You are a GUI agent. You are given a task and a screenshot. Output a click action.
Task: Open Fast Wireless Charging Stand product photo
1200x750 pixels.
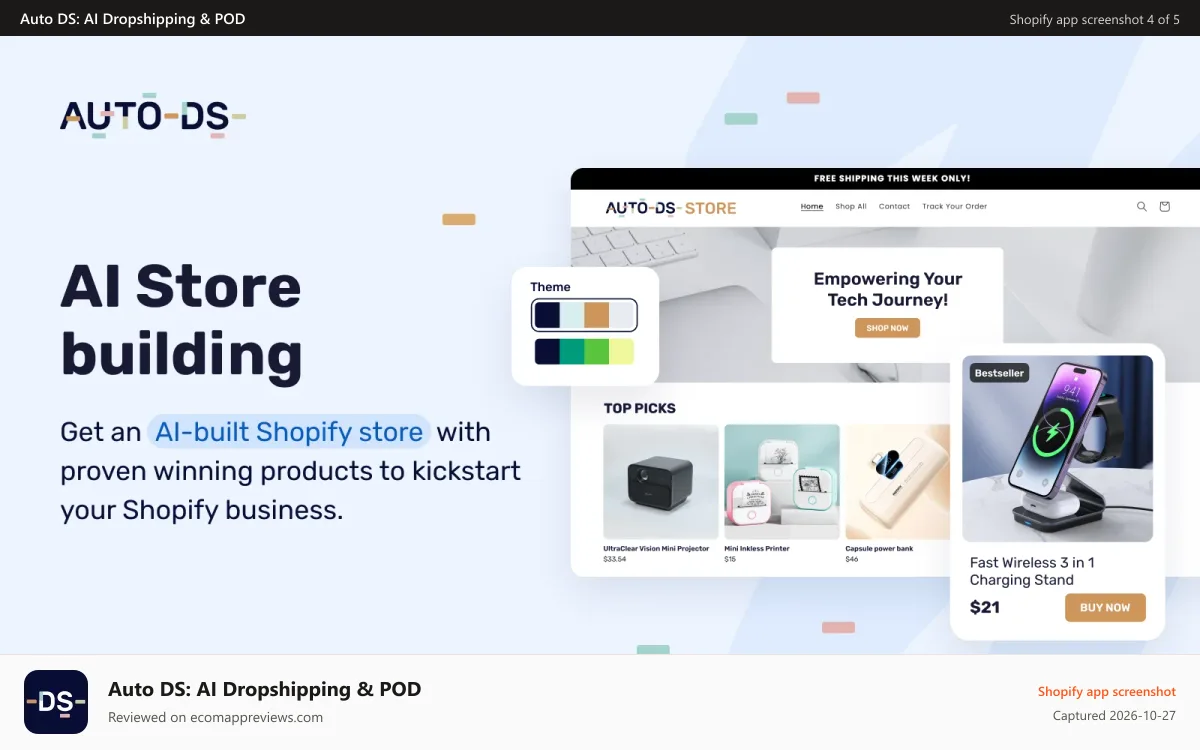(1057, 449)
